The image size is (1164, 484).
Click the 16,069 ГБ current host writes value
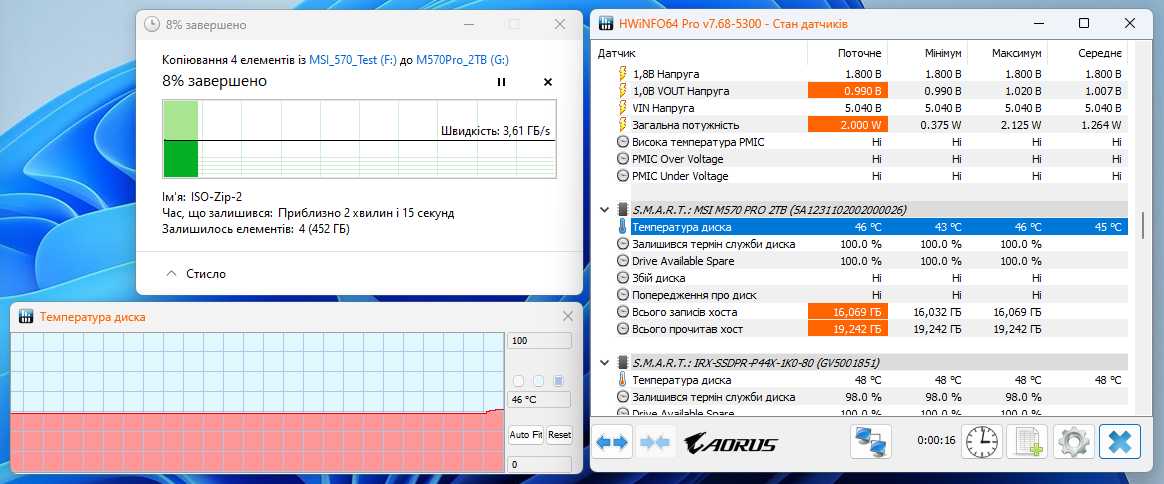tap(848, 312)
